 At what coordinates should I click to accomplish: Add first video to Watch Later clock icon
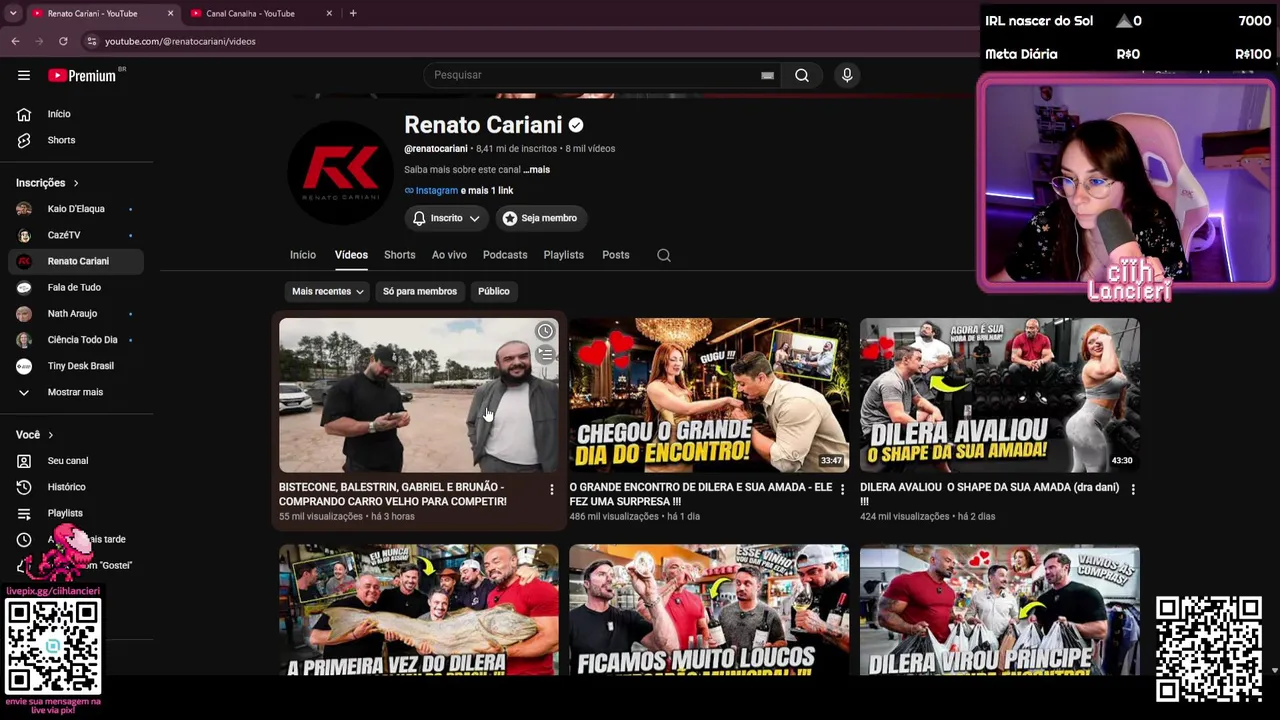(545, 331)
